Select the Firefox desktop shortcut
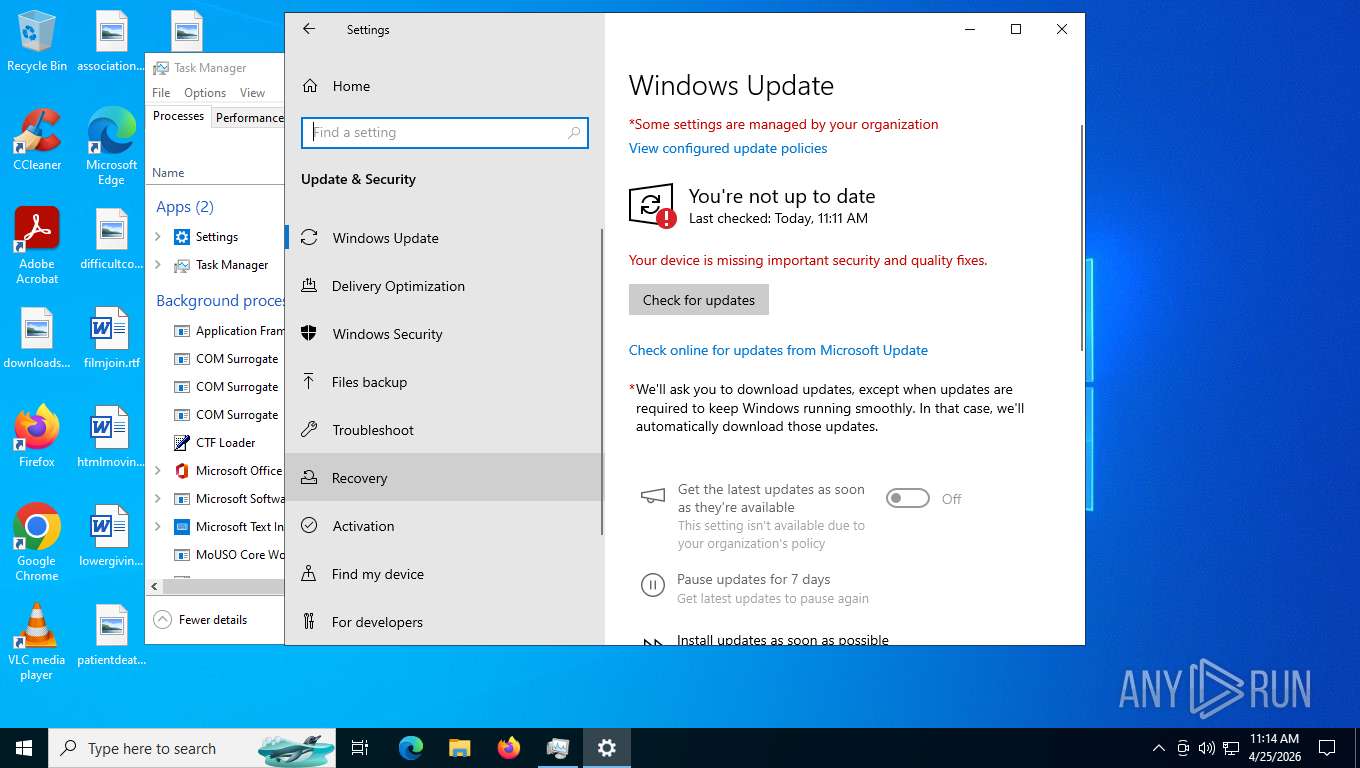This screenshot has height=768, width=1360. coord(37,437)
